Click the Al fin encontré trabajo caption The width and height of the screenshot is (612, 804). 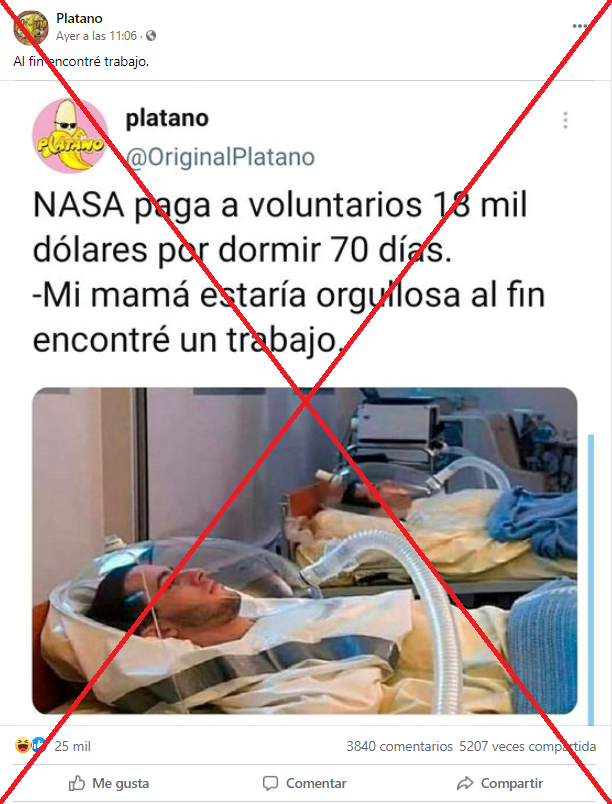[81, 62]
